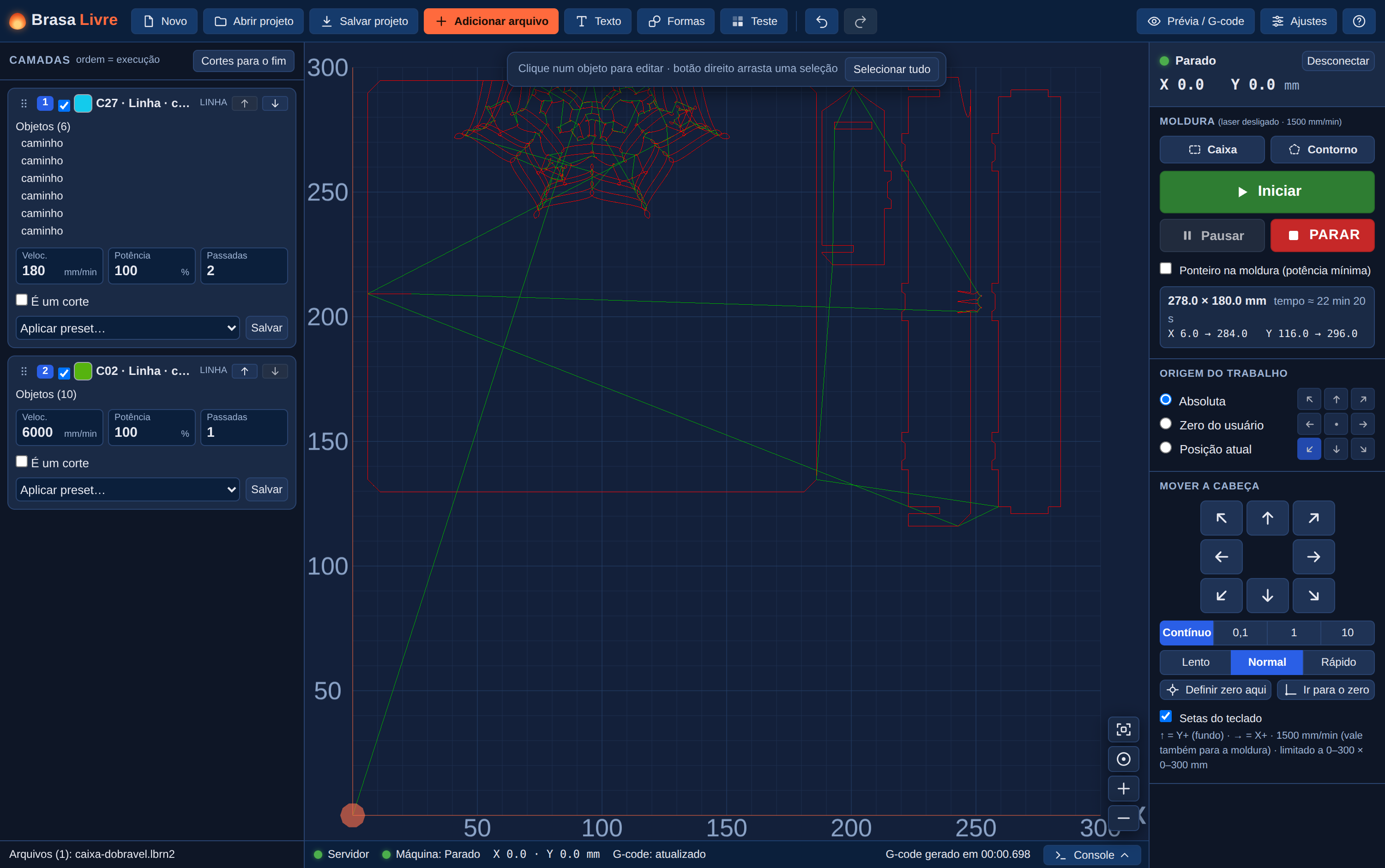Click the center target icon on canvas

pos(1123,759)
